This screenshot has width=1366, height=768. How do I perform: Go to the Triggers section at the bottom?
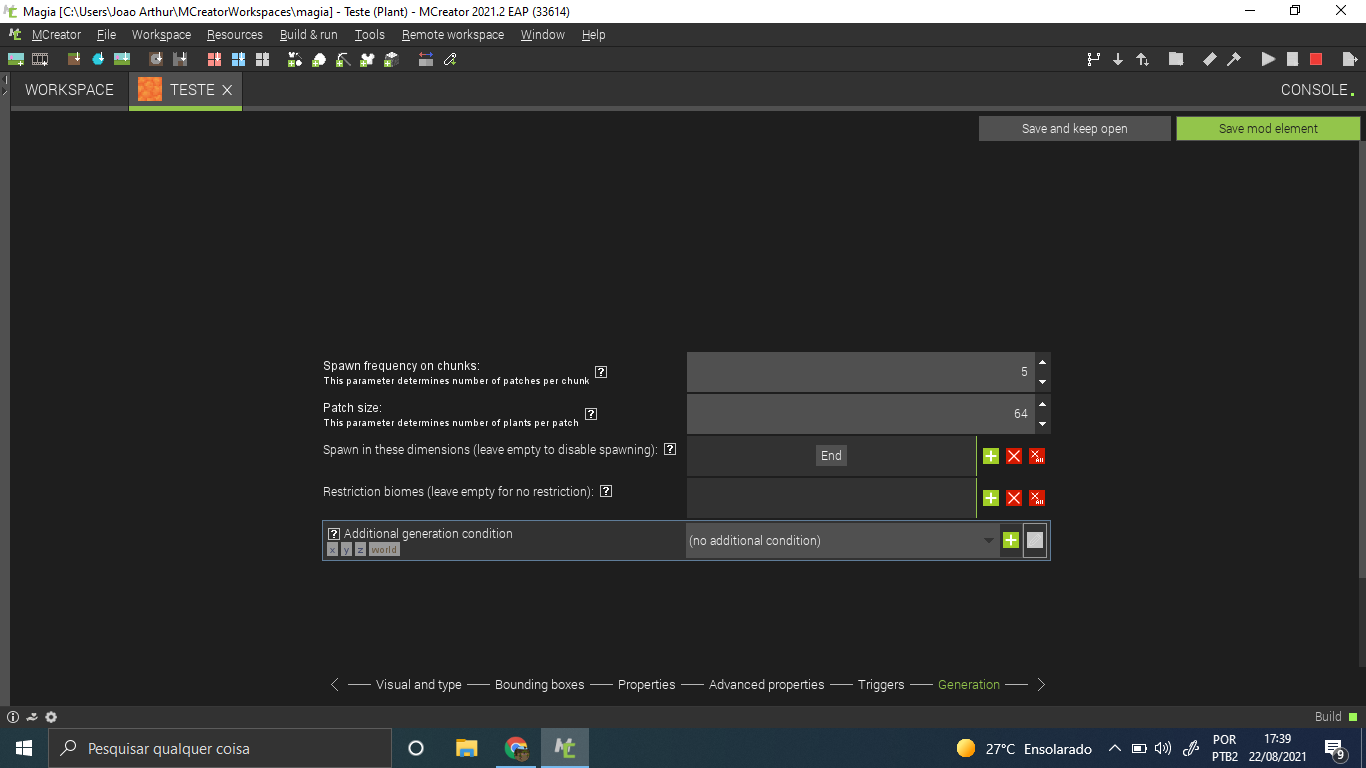pos(879,684)
